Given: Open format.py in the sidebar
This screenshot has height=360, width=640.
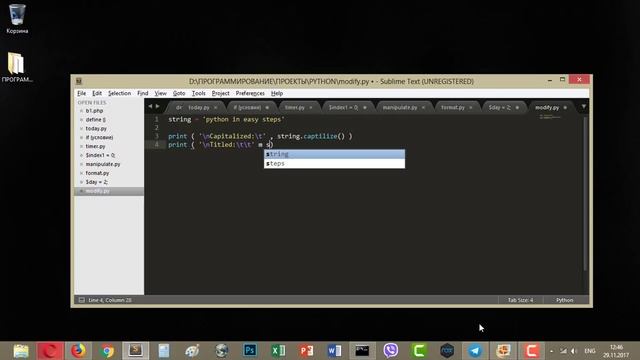Looking at the screenshot, I should click(x=97, y=173).
